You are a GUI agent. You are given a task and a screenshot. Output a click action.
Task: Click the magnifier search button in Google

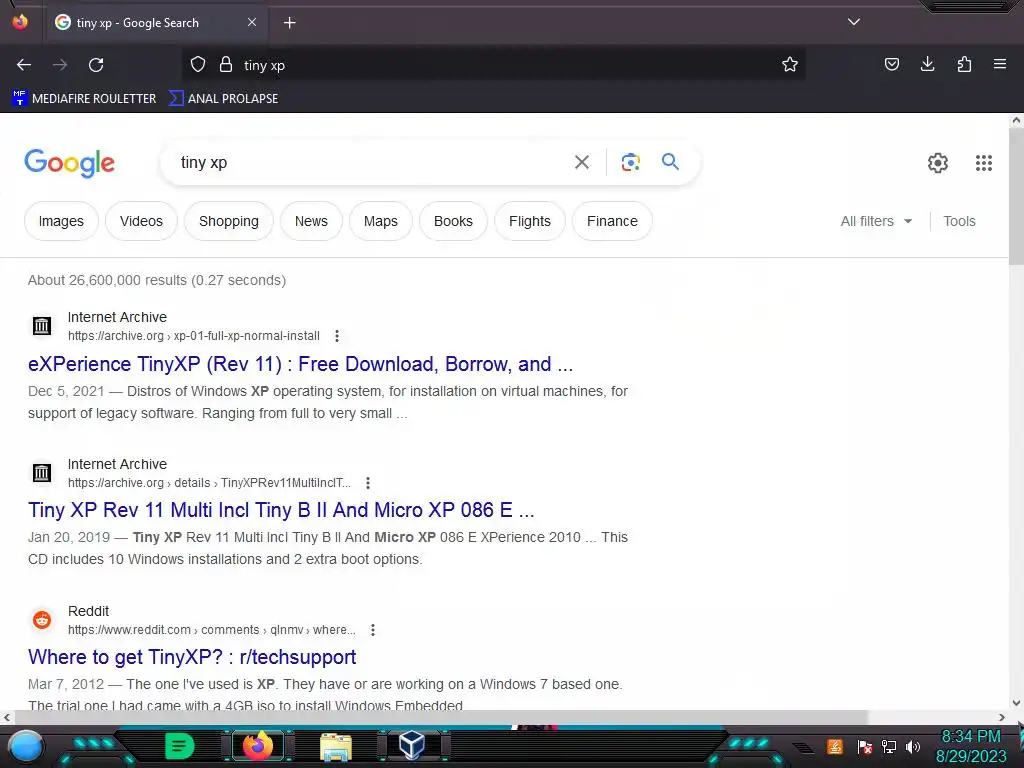tap(670, 161)
